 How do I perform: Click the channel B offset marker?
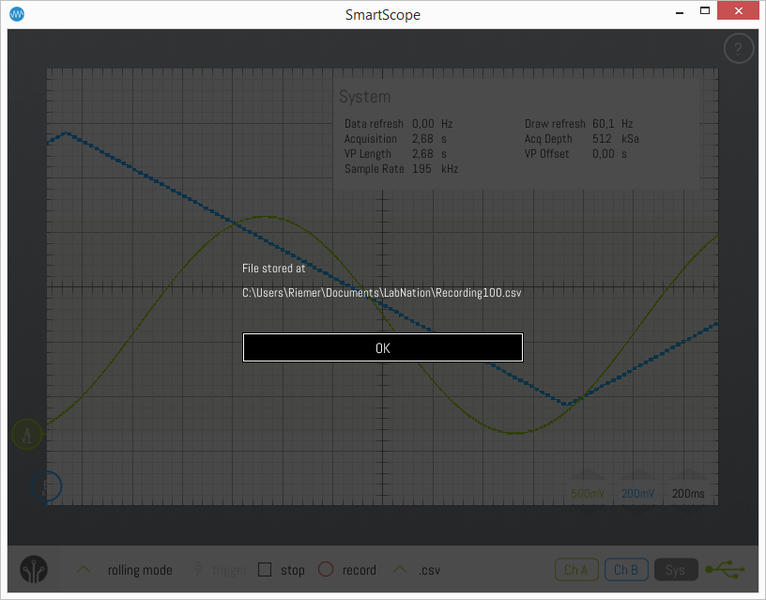point(46,487)
